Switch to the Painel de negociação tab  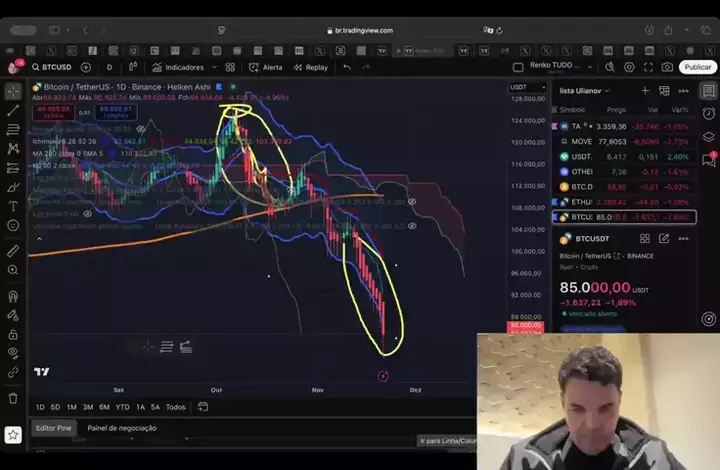pyautogui.click(x=122, y=428)
